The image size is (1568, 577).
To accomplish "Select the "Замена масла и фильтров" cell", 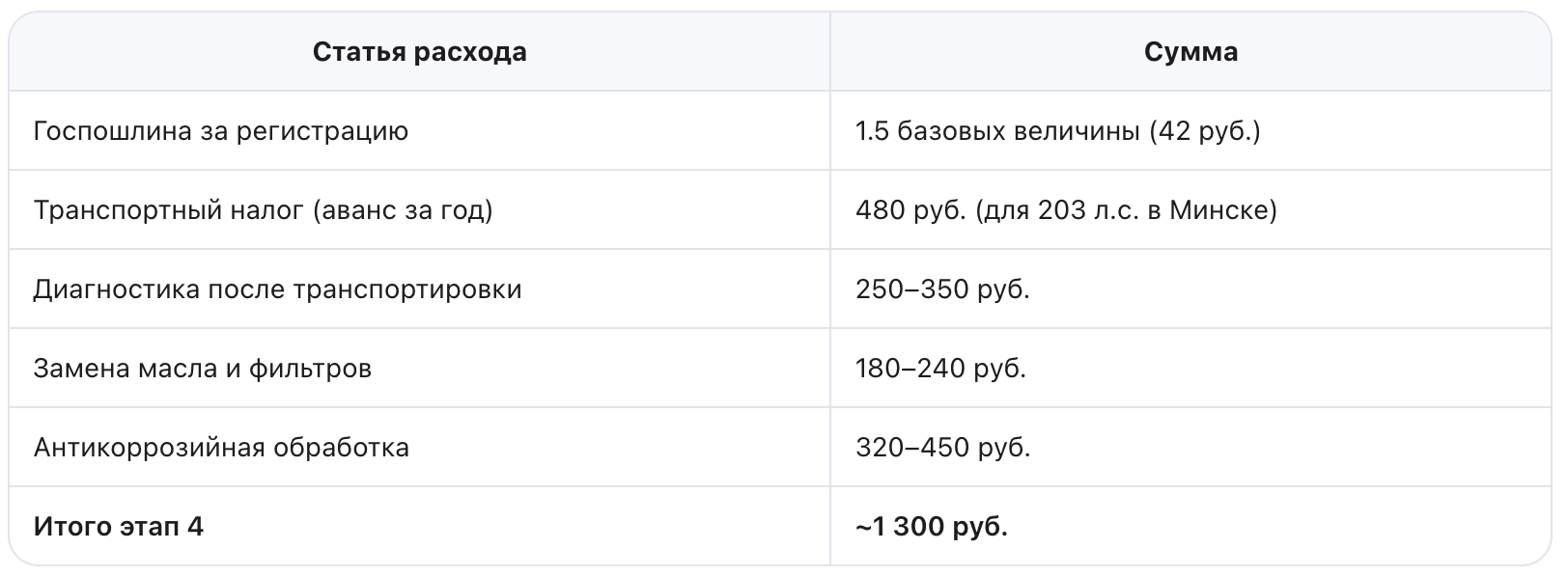I will tap(202, 369).
